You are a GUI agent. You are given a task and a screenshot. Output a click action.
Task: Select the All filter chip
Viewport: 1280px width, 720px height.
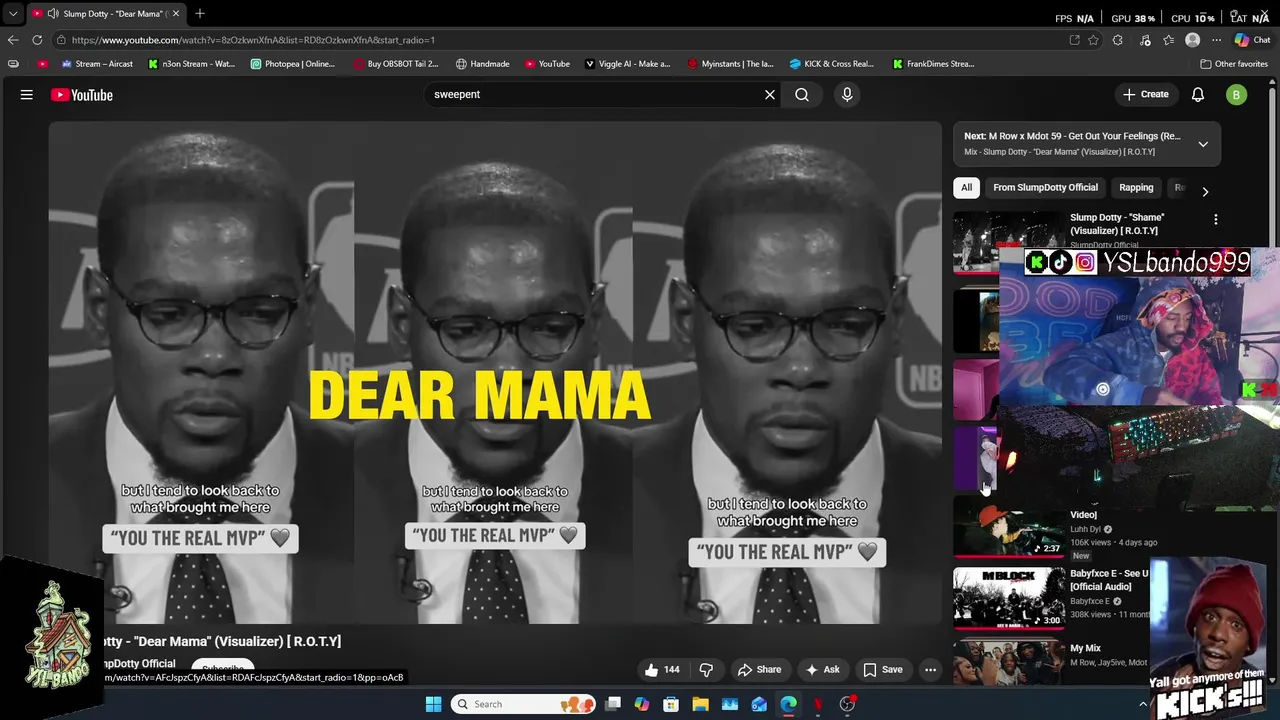point(966,188)
